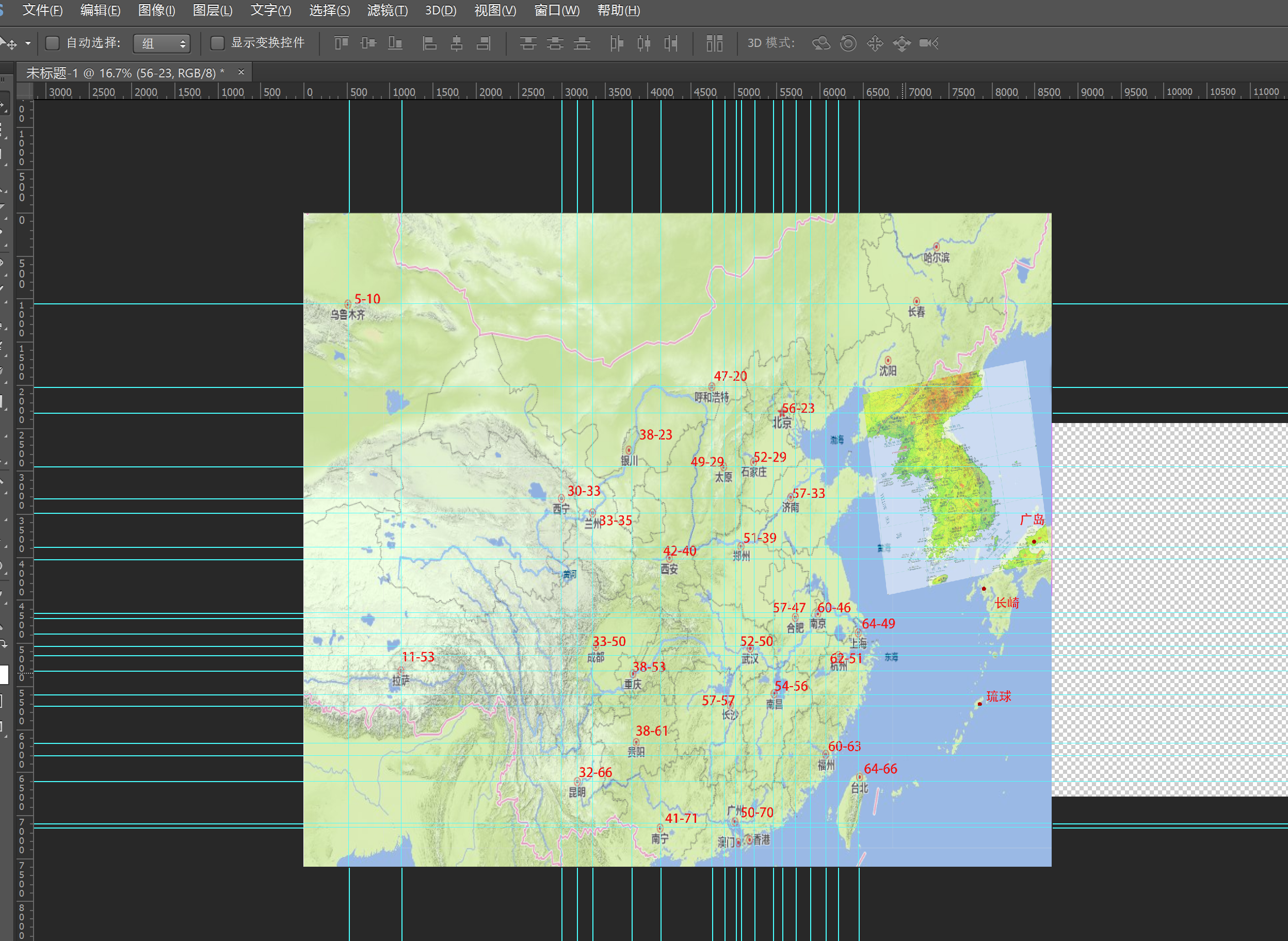Click the red label 11-53 near 拉萨
This screenshot has width=1288, height=941.
tap(418, 657)
